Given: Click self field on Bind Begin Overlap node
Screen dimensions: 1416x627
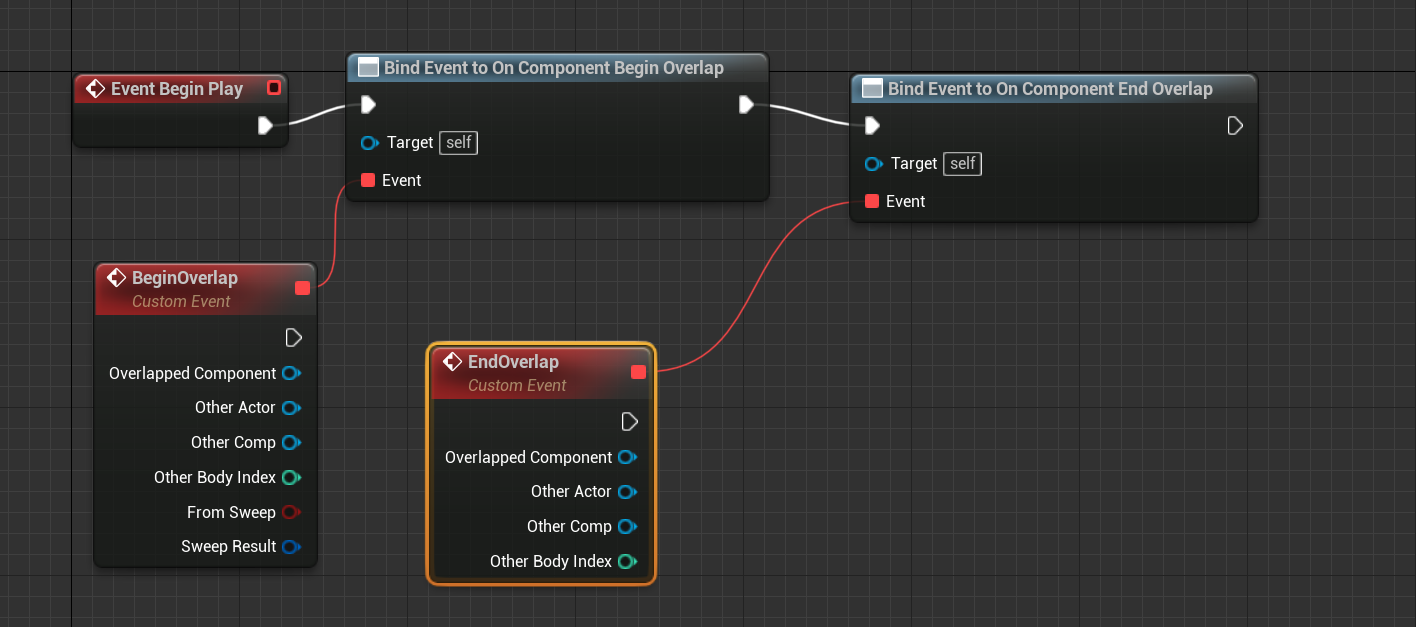Looking at the screenshot, I should coord(459,143).
